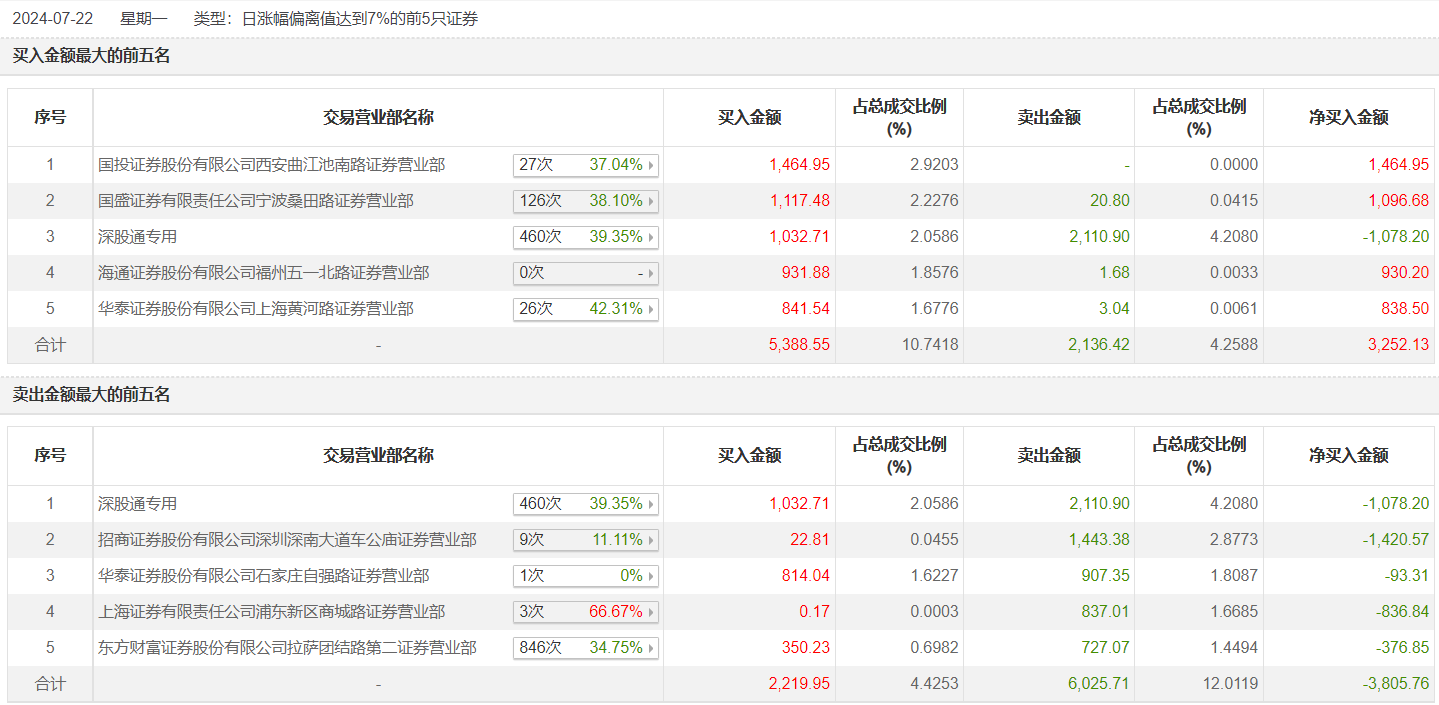Open 华泰证券上海黄河路证券营业部 link

256,309
